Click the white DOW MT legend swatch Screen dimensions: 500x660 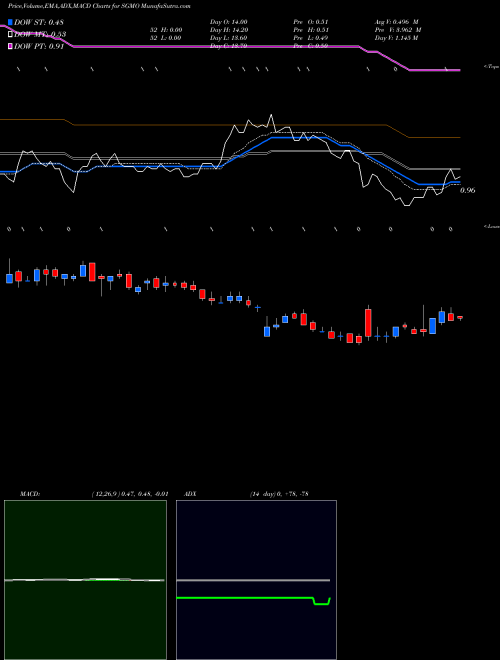pos(10,34)
